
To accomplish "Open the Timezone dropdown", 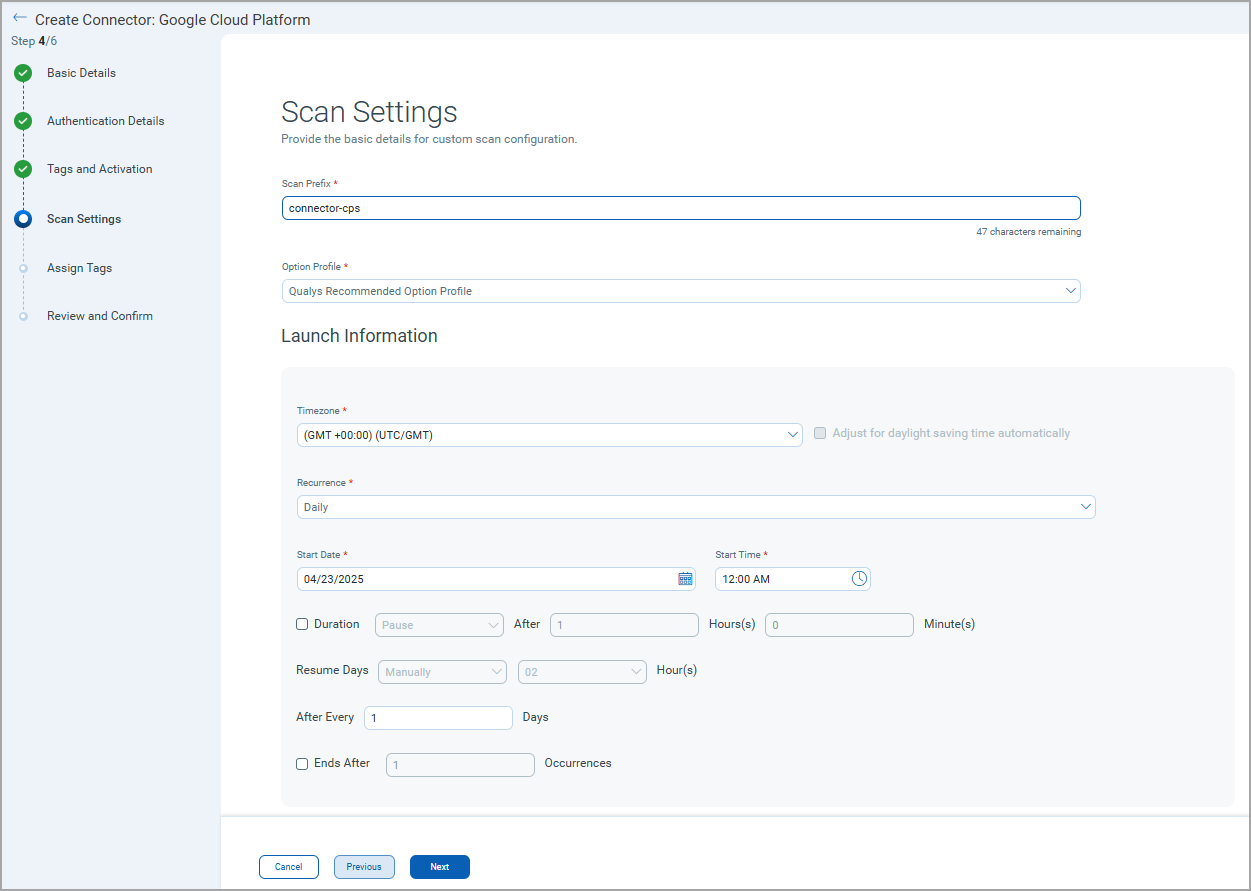I will tap(550, 435).
